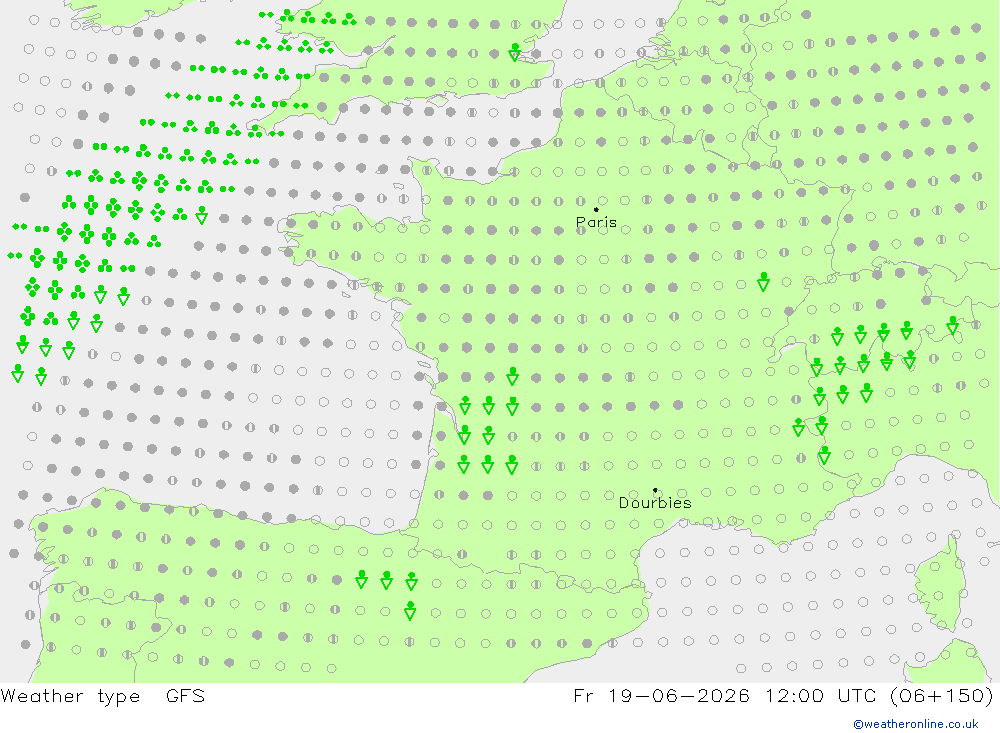
Task: Click the weatheronline.co.uk copyright link
Action: 916,724
